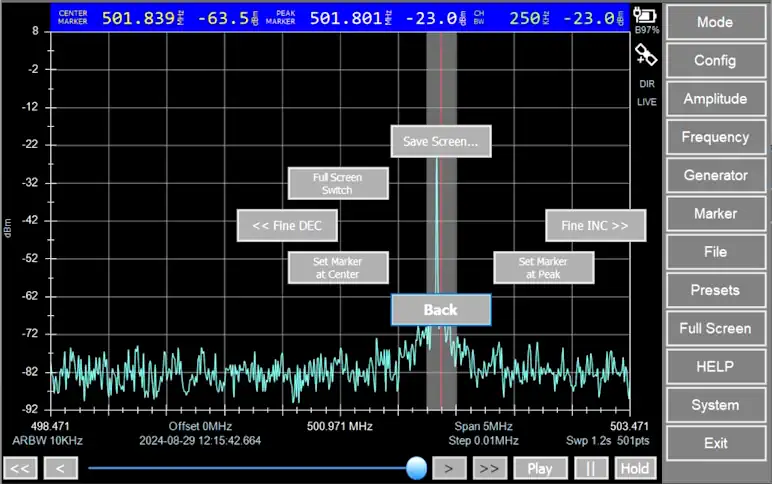Click the Back button in overlay
The height and width of the screenshot is (484, 772).
(440, 310)
